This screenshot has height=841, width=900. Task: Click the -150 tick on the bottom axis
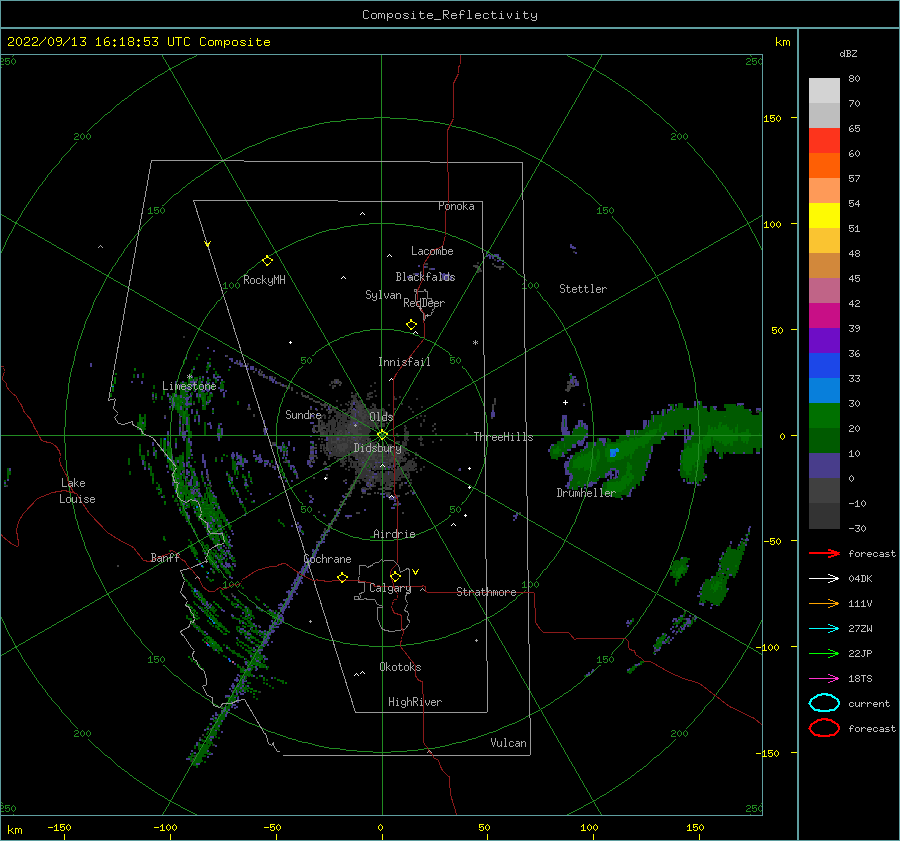(59, 827)
